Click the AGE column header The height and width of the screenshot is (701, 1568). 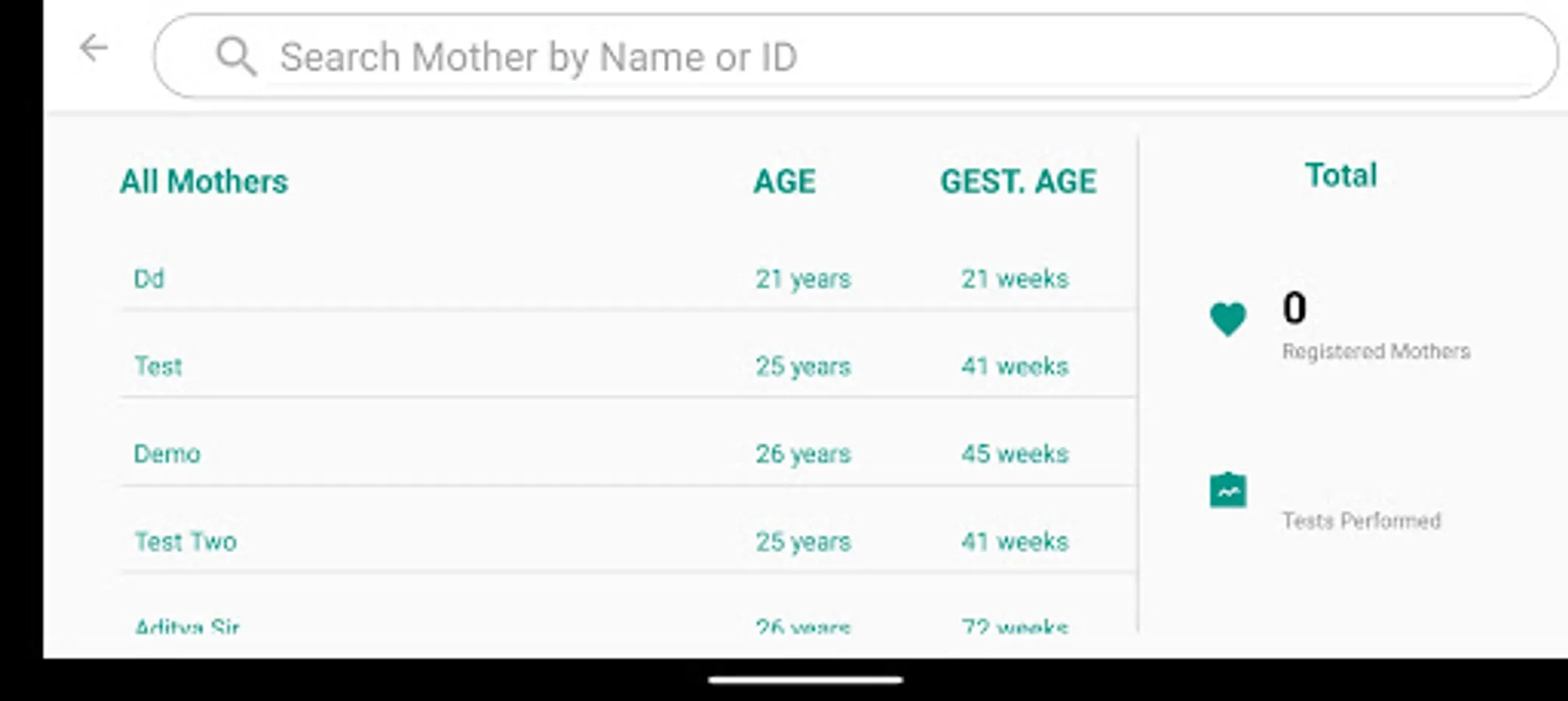point(784,181)
